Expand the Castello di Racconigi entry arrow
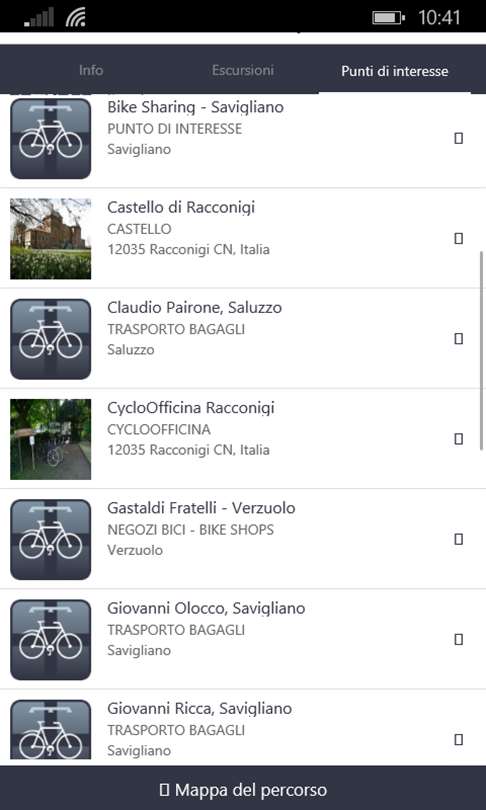The image size is (486, 810). pos(458,239)
